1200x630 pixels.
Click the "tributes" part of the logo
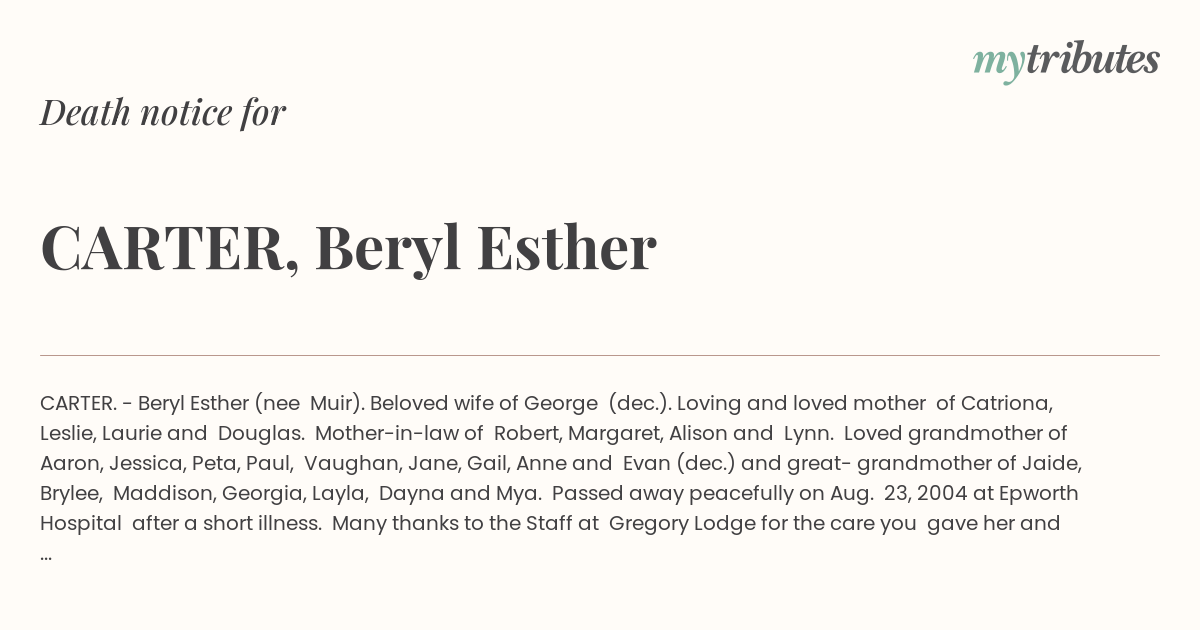pyautogui.click(x=1092, y=59)
